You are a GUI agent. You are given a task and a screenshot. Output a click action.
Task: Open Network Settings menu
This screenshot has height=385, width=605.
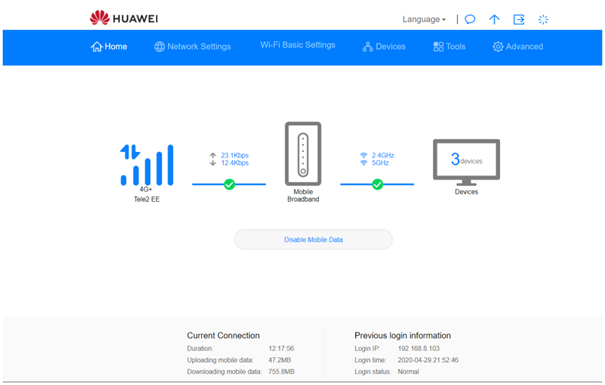193,47
